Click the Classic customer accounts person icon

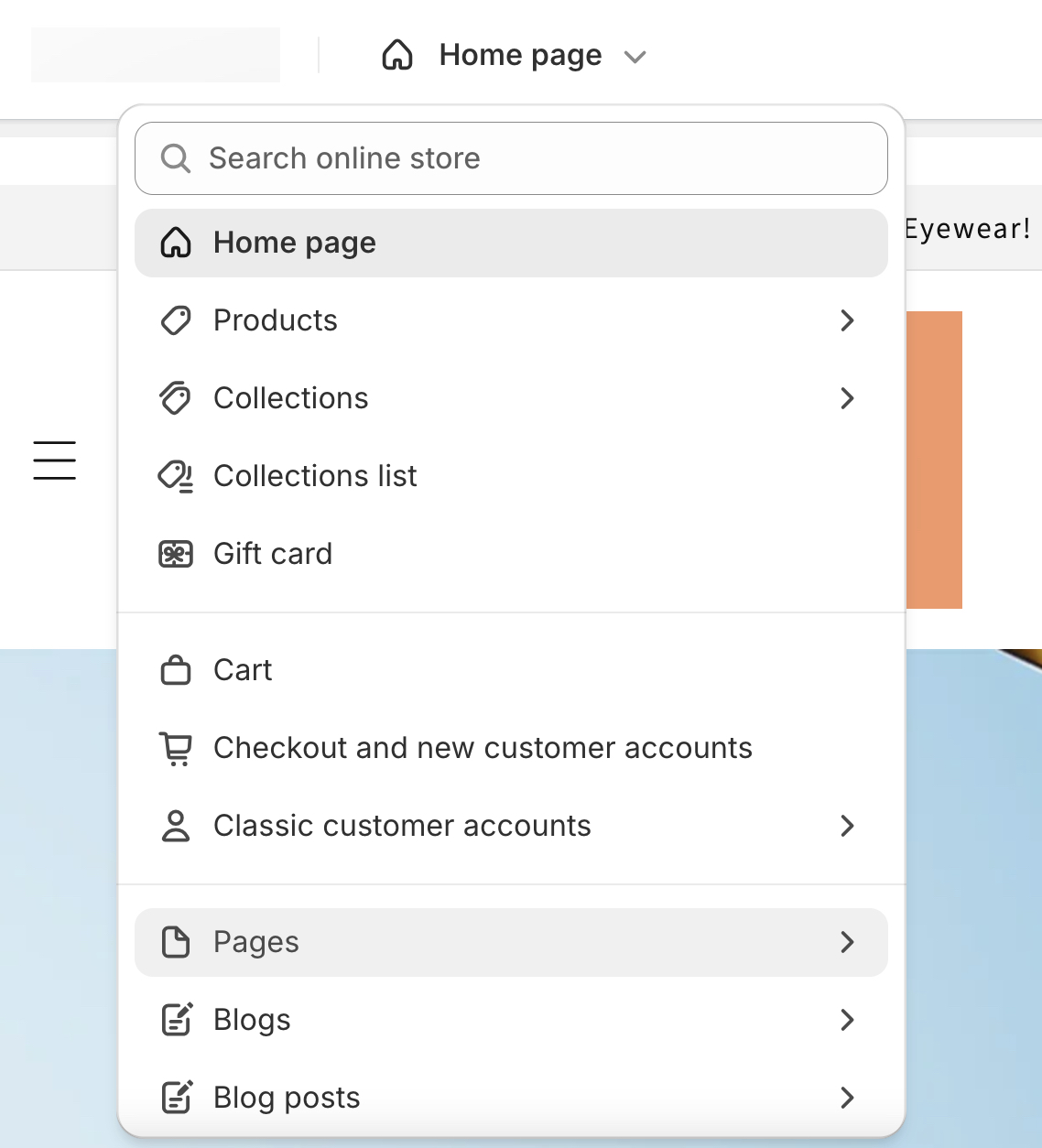(x=176, y=825)
